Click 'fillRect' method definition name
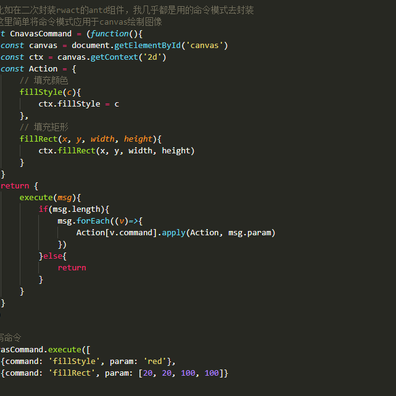The image size is (396, 396). tap(38, 139)
